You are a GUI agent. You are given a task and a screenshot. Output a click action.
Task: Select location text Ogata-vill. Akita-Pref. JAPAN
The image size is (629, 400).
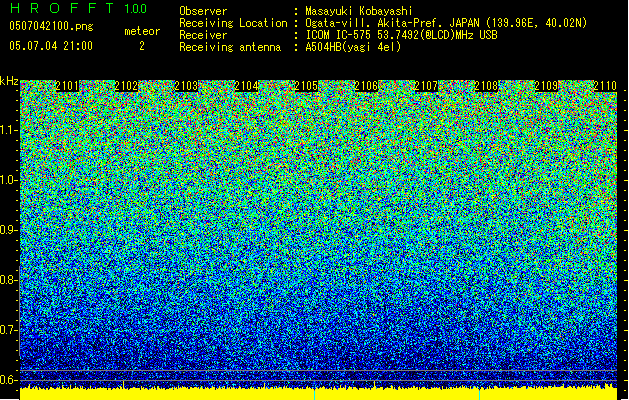[x=392, y=23]
